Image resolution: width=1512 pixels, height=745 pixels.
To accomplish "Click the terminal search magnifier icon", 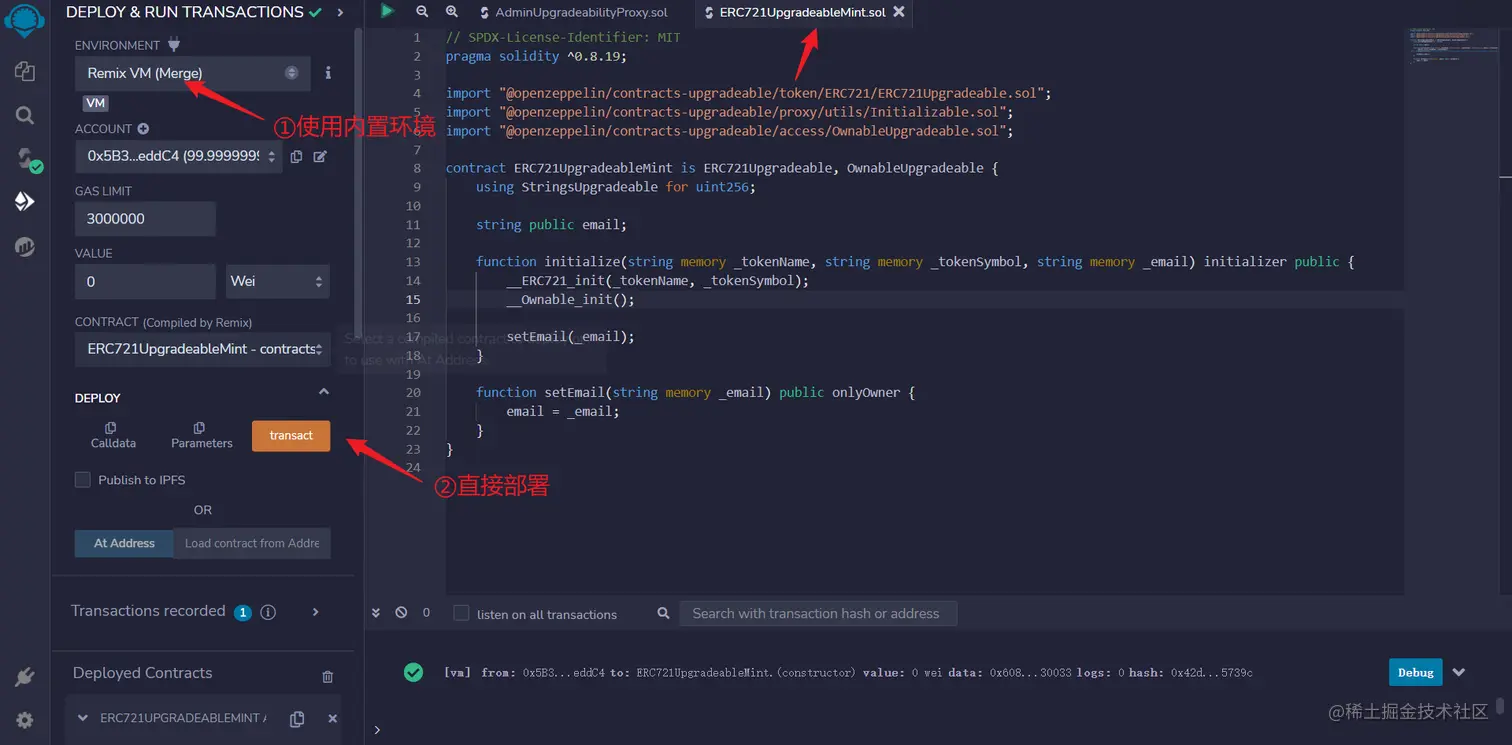I will 663,613.
